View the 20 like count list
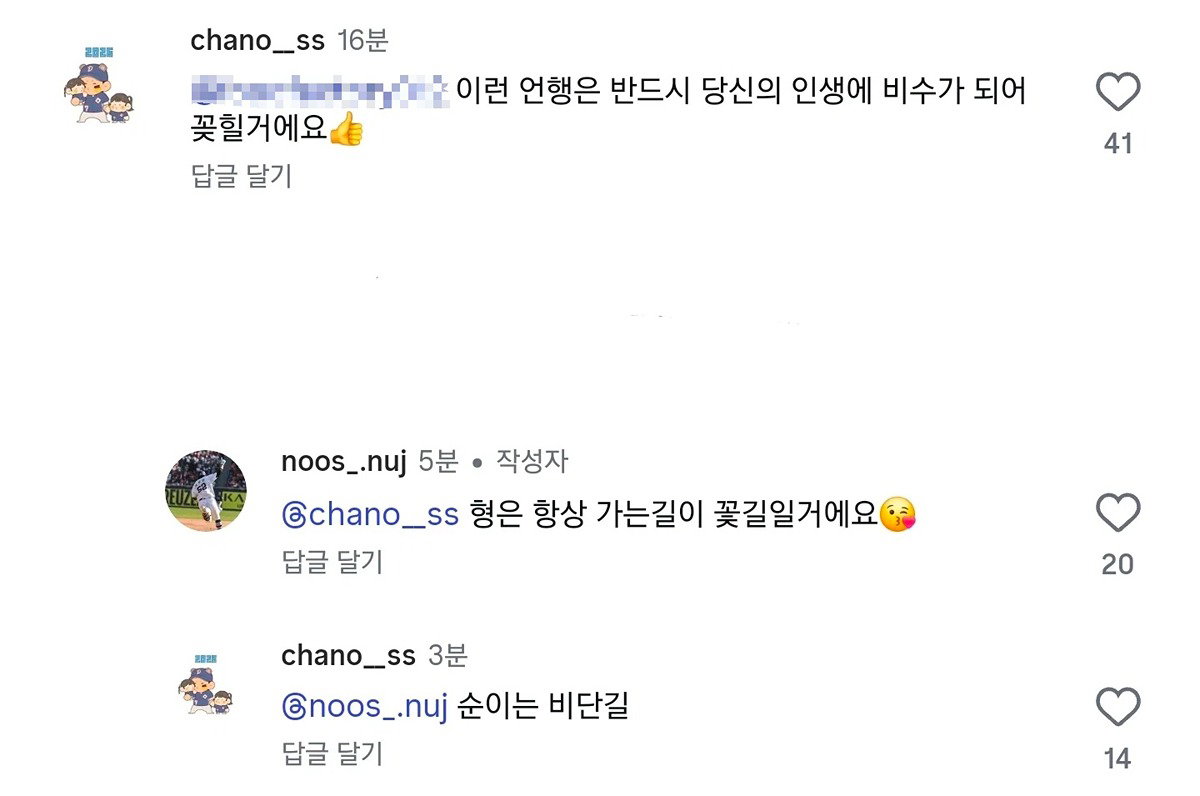Screen dimensions: 1200x796 1118,565
